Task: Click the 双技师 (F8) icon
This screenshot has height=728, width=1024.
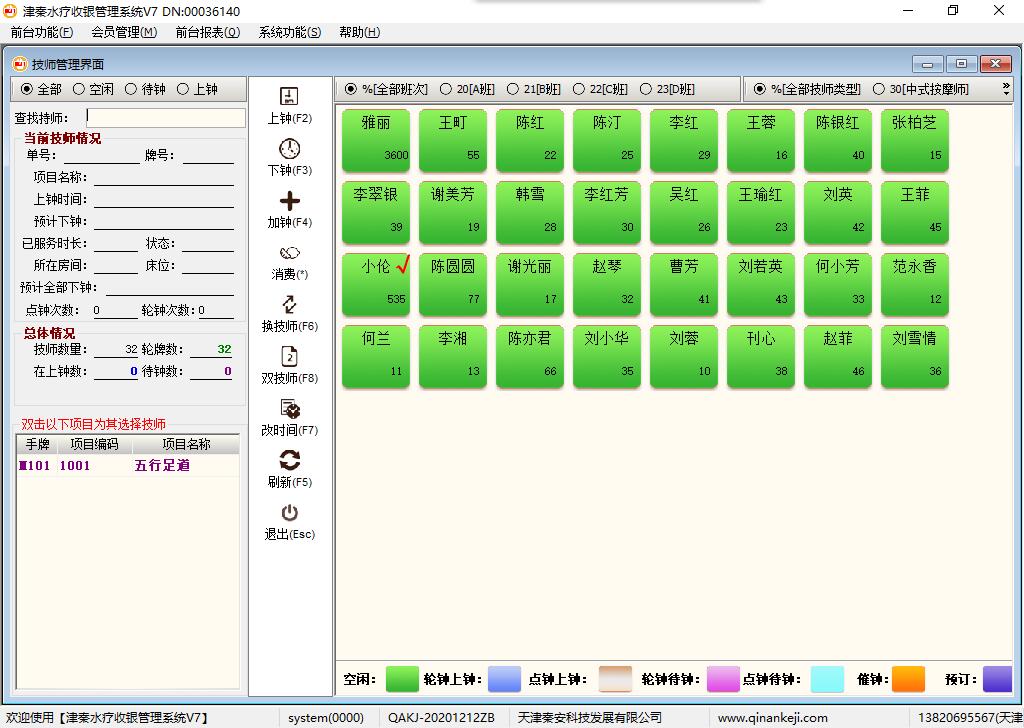Action: 289,357
